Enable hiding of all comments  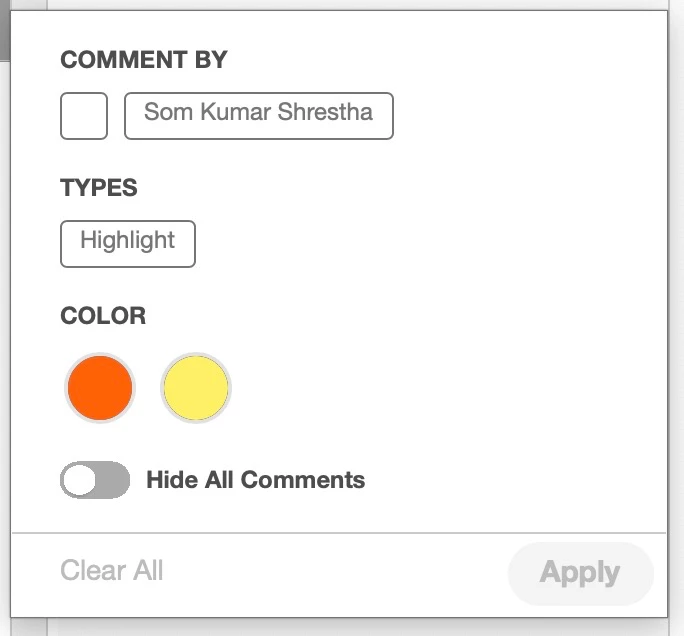[95, 480]
